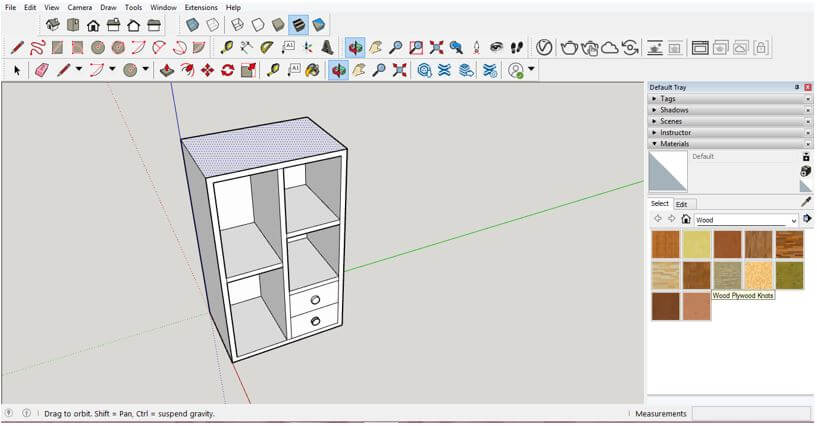Image resolution: width=817 pixels, height=426 pixels.
Task: Enable Wireframe face style
Action: tap(237, 25)
